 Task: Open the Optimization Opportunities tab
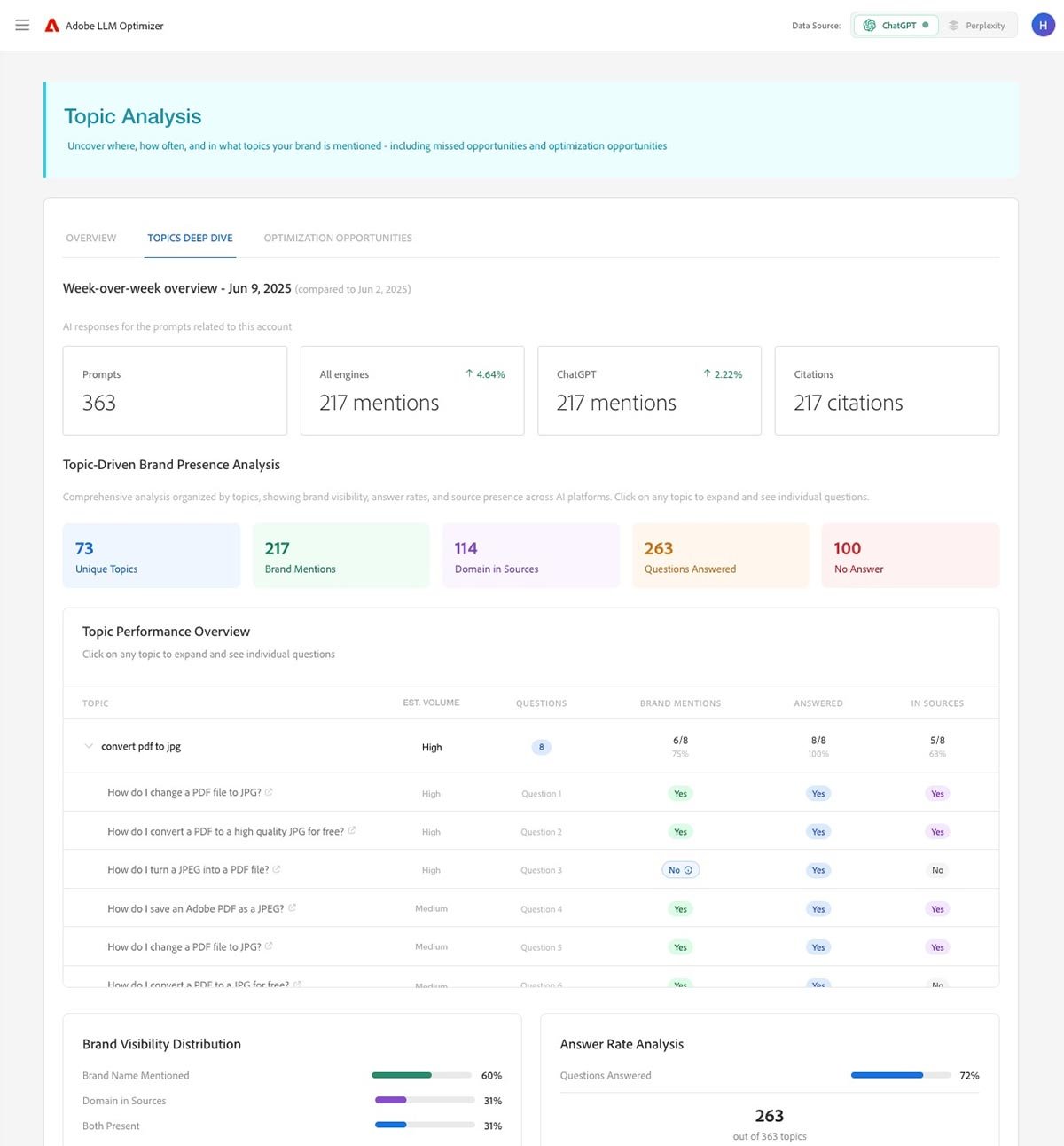point(338,238)
